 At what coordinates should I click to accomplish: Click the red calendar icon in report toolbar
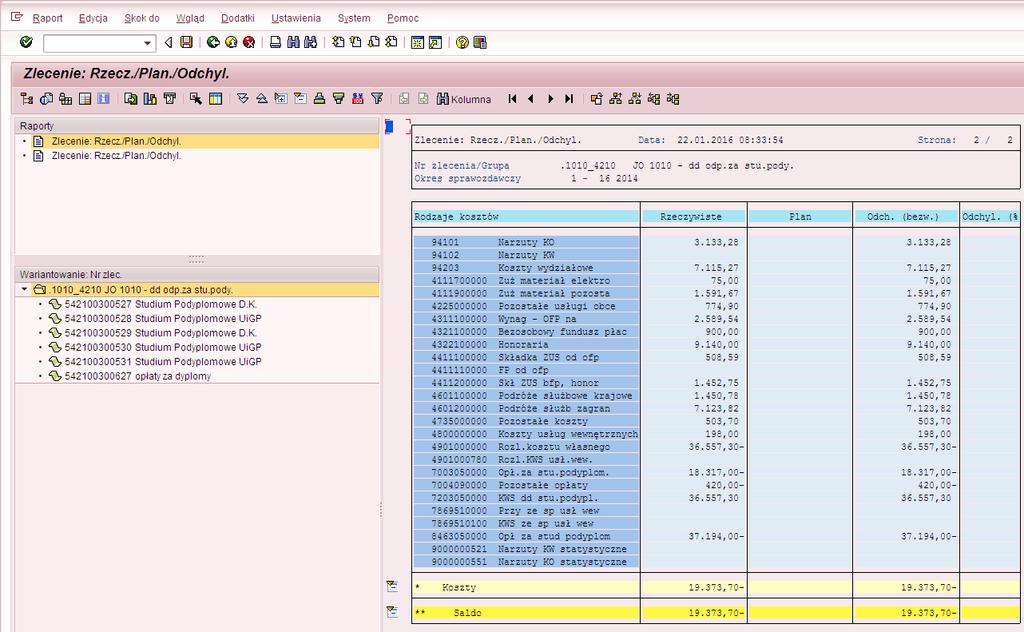pyautogui.click(x=357, y=99)
